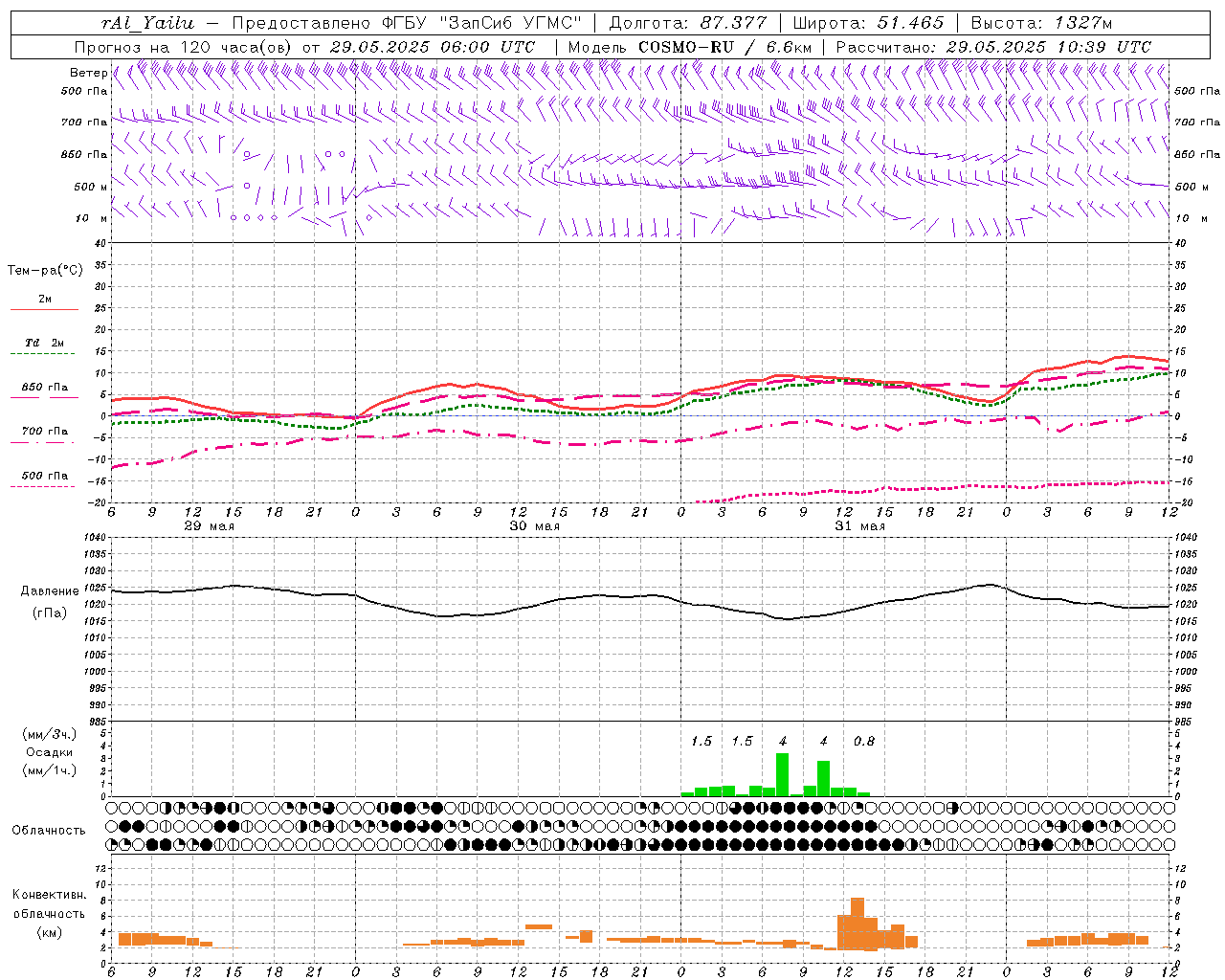Click the "Высота: 1327м" header value

[x=1041, y=23]
